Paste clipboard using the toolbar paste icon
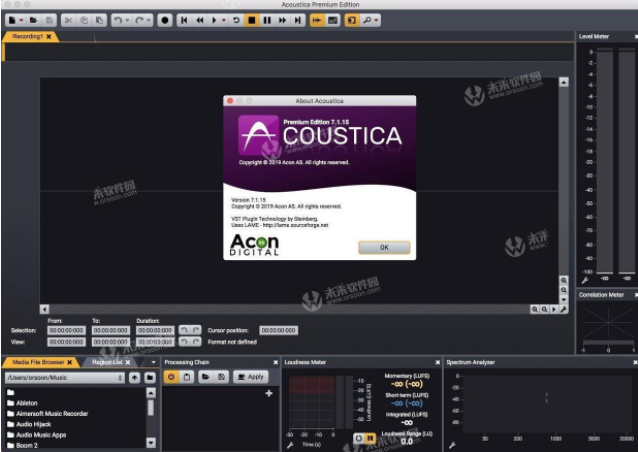 pyautogui.click(x=99, y=20)
